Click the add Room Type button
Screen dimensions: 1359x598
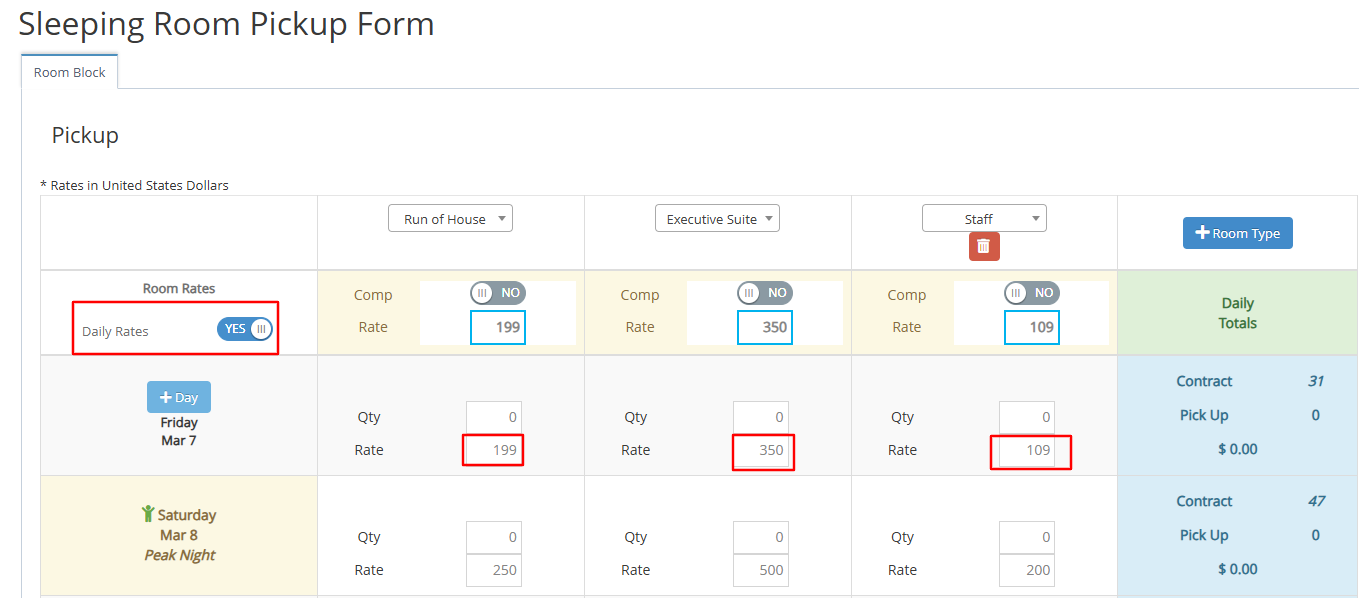1237,233
